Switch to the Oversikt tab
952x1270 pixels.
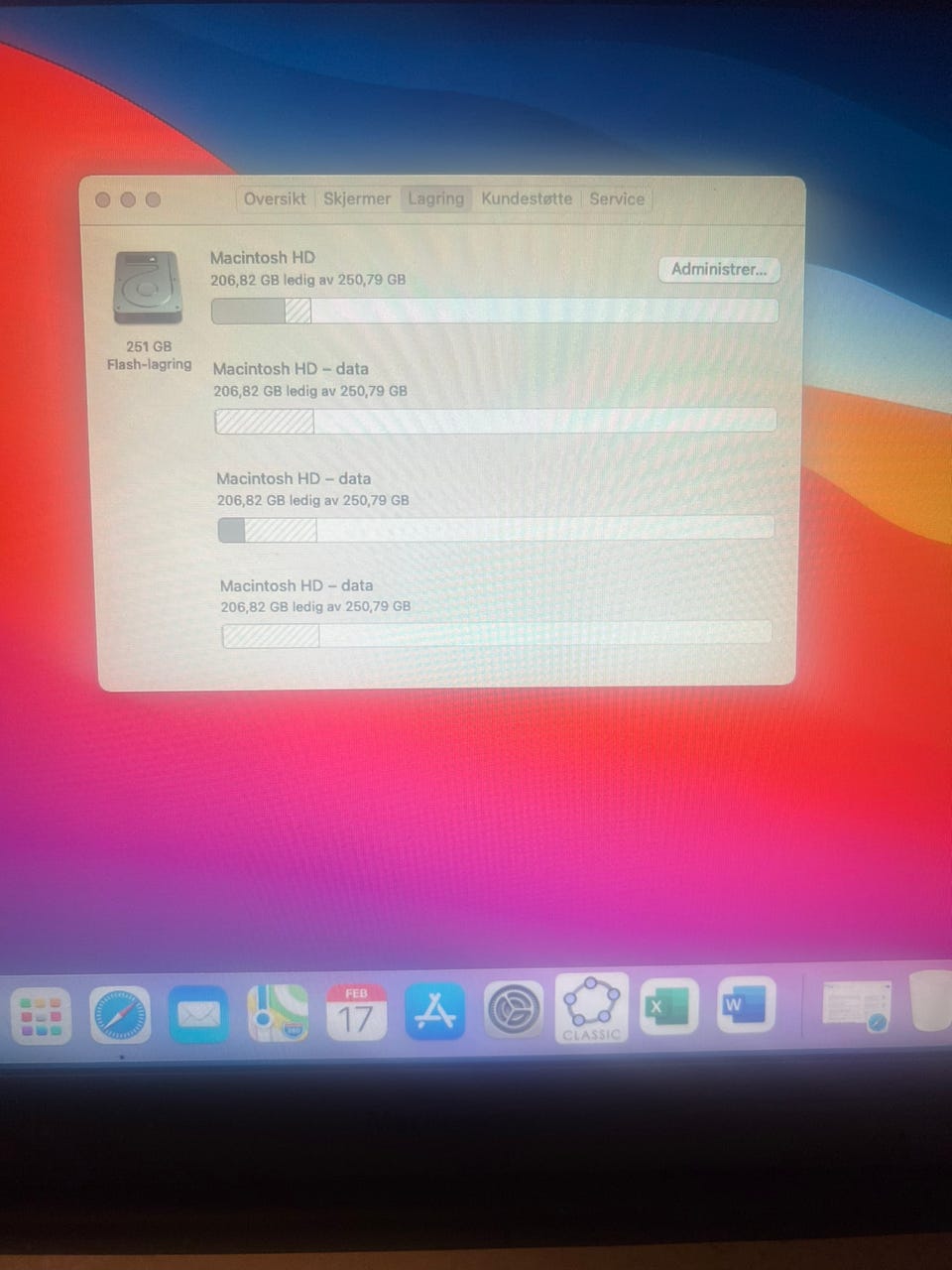pos(275,198)
